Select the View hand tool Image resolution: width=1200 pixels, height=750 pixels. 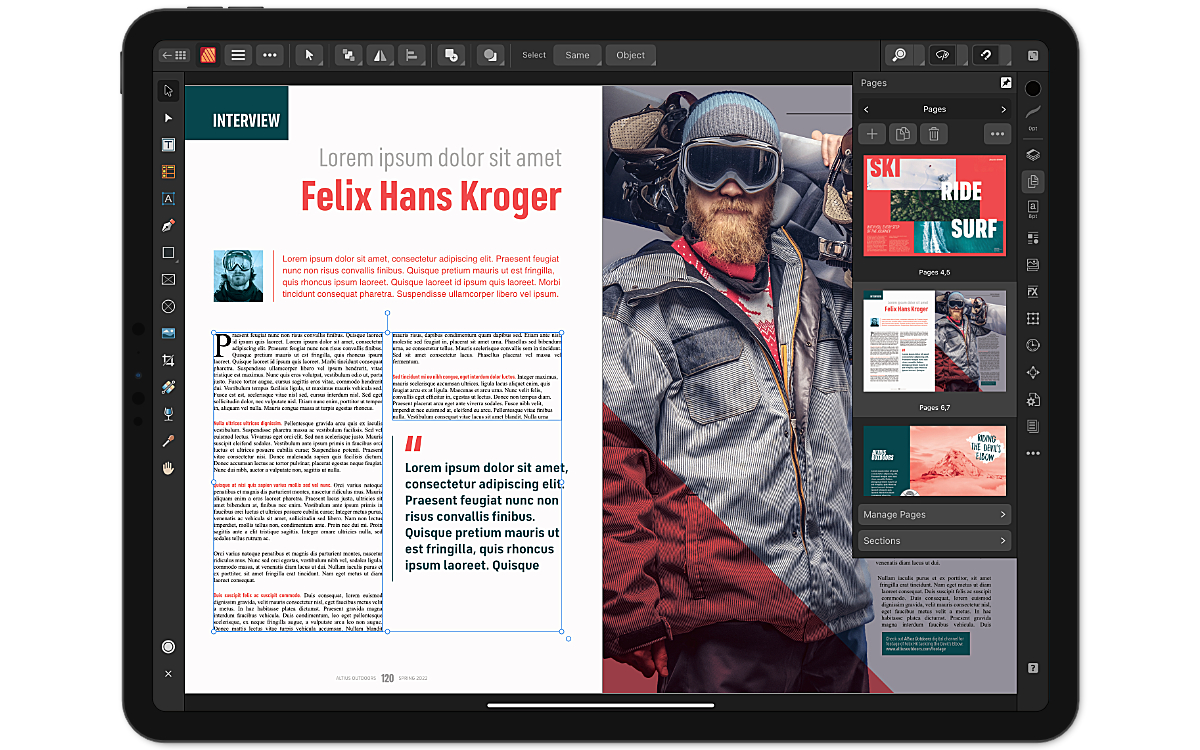coord(168,467)
